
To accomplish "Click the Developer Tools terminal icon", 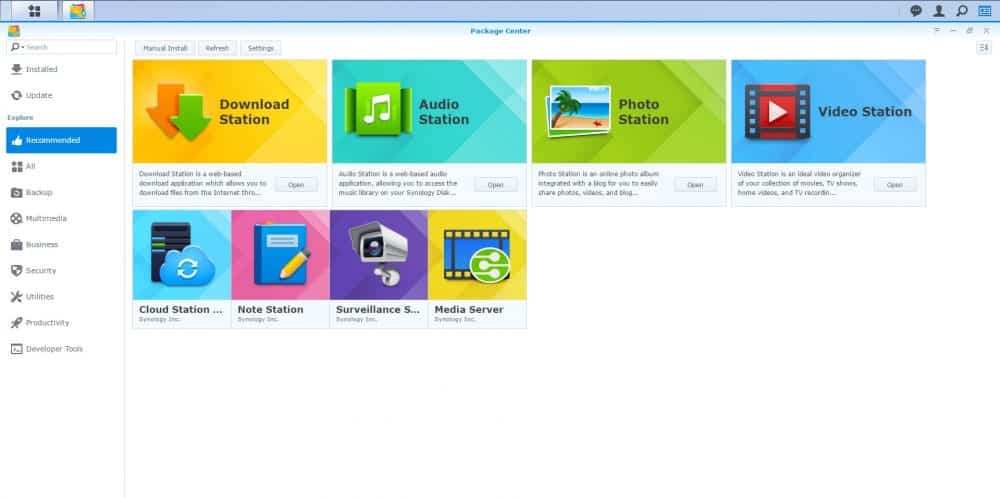I will click(17, 349).
